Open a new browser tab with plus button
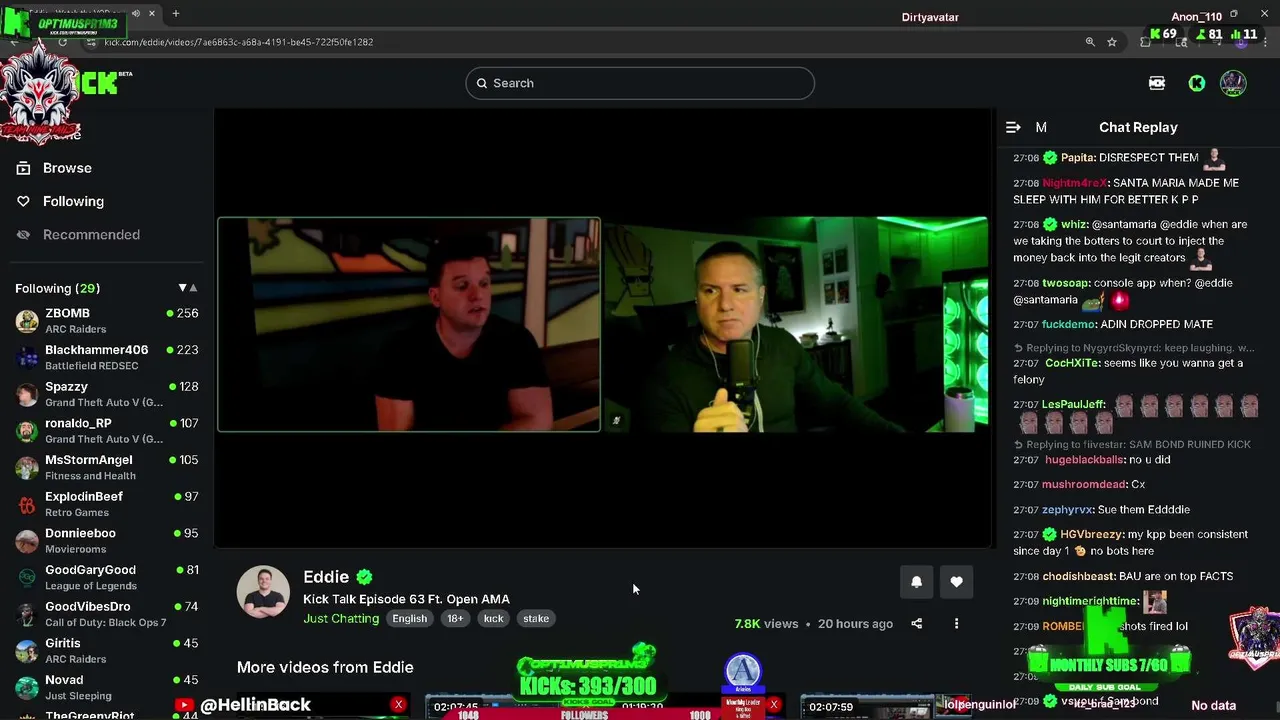Image resolution: width=1280 pixels, height=720 pixels. point(176,13)
